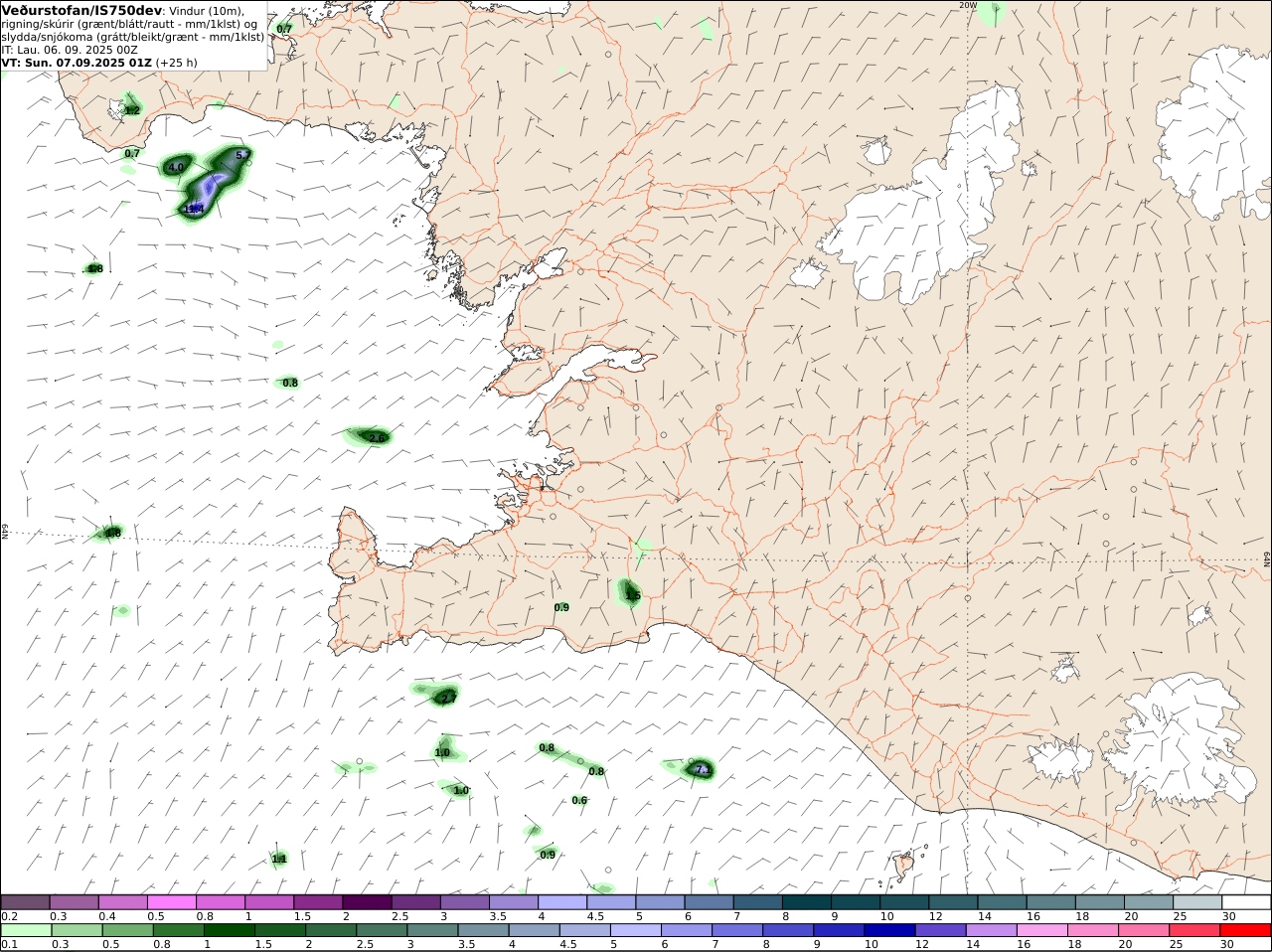This screenshot has width=1272, height=952.
Task: Select the initial time IT: Lau. 06. 09. 2025 00Z
Action: click(x=70, y=49)
